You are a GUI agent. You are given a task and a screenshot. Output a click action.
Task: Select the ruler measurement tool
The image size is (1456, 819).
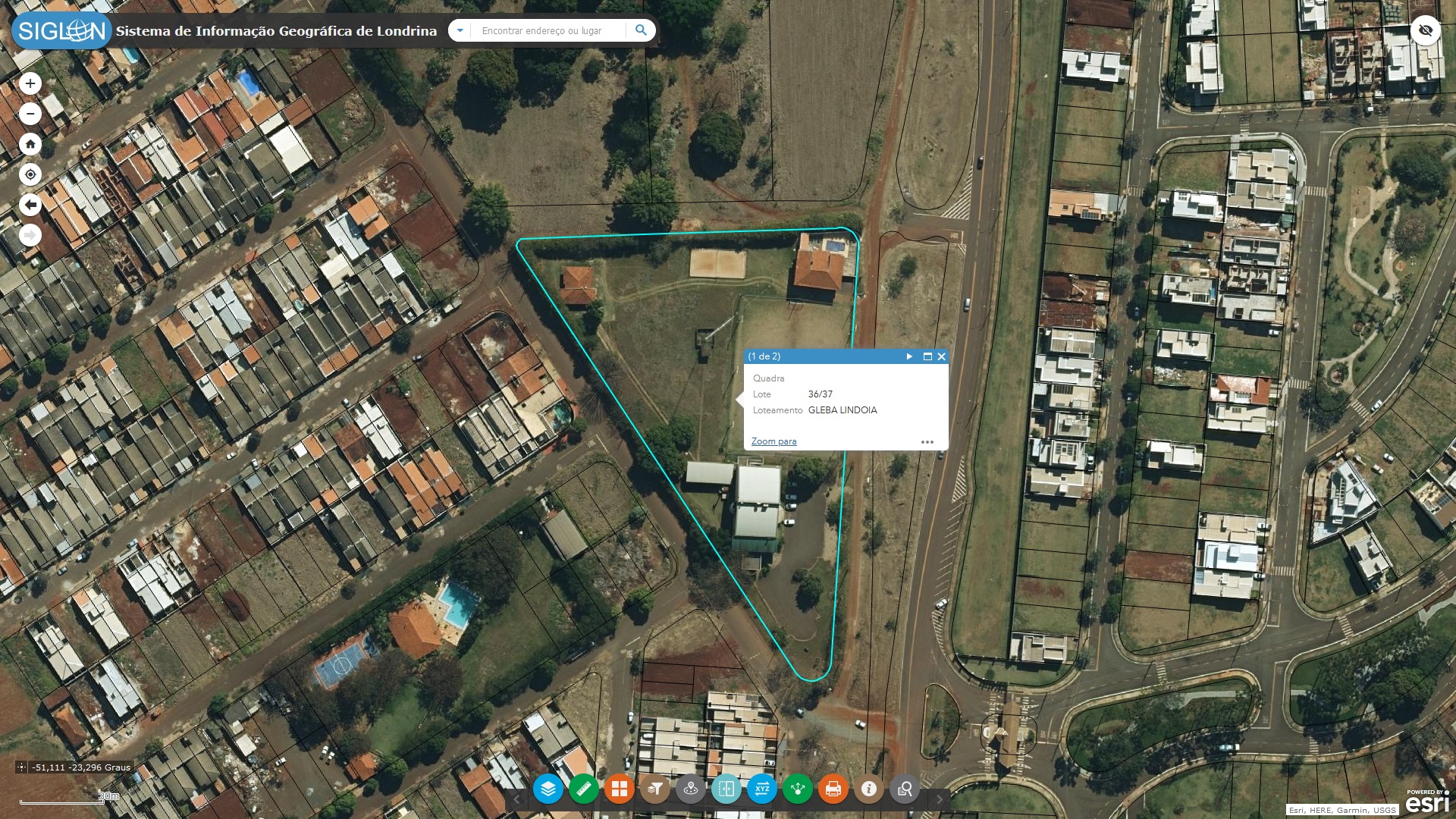pos(584,789)
